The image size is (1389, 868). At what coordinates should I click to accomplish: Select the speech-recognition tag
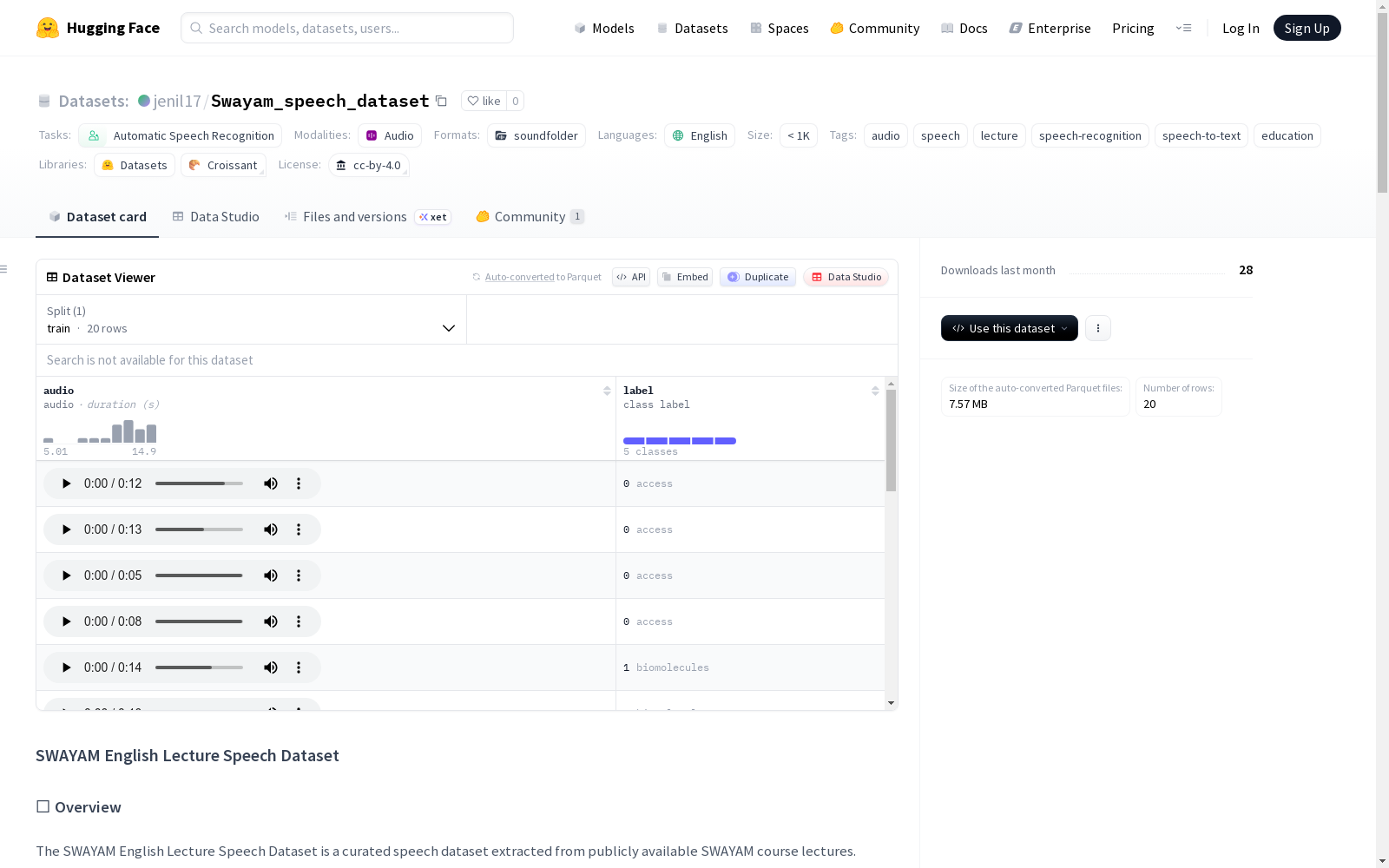(x=1090, y=135)
